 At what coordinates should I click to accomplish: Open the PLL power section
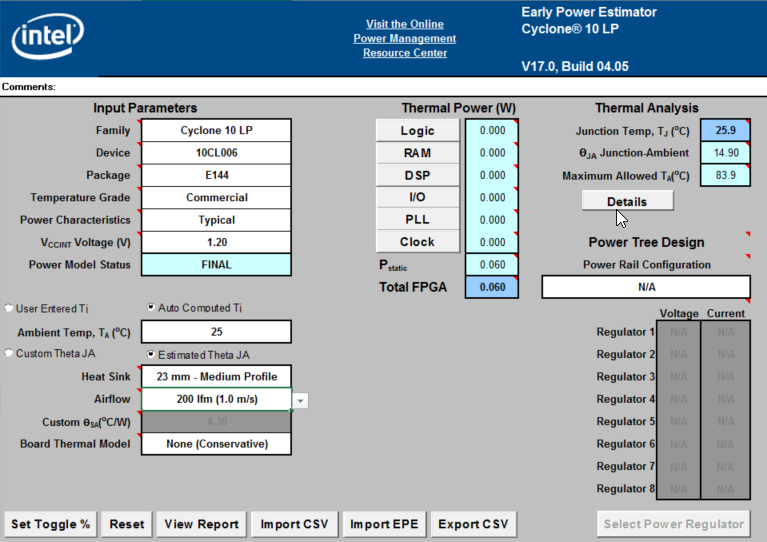417,220
